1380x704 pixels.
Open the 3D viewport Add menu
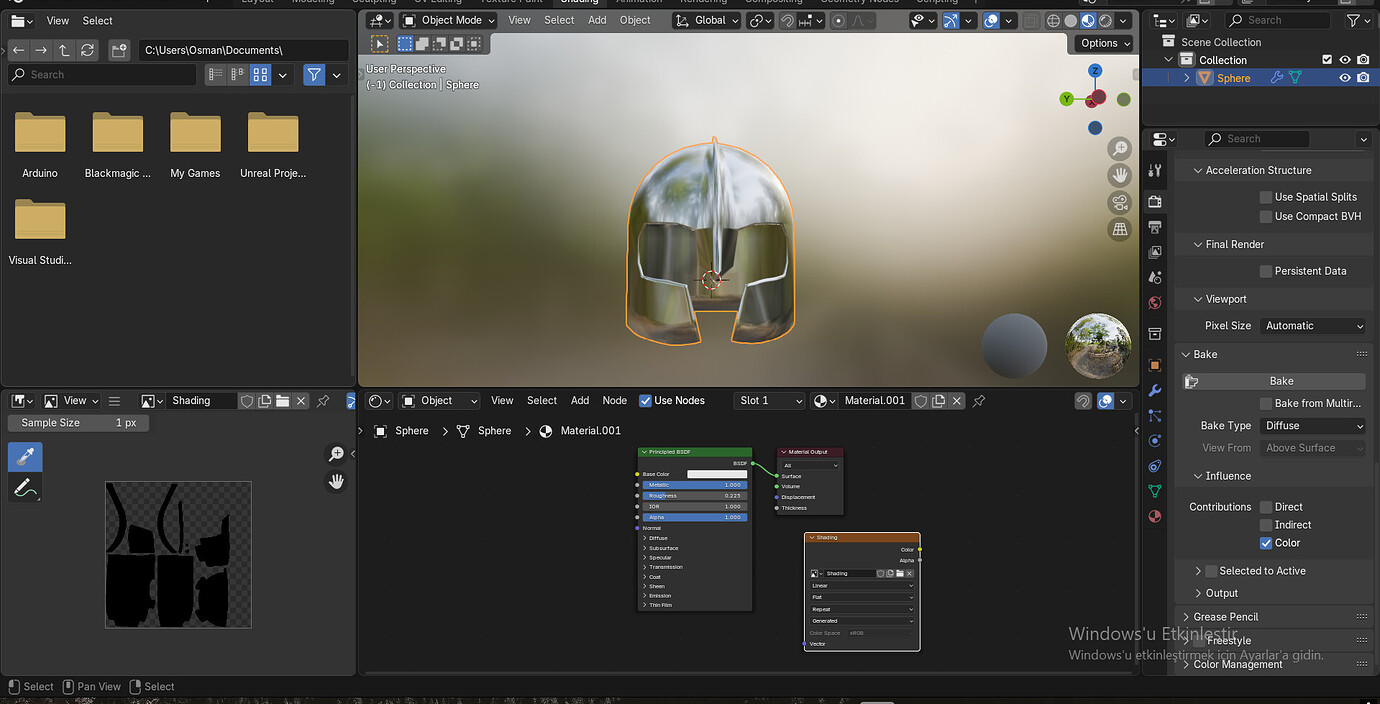point(597,20)
